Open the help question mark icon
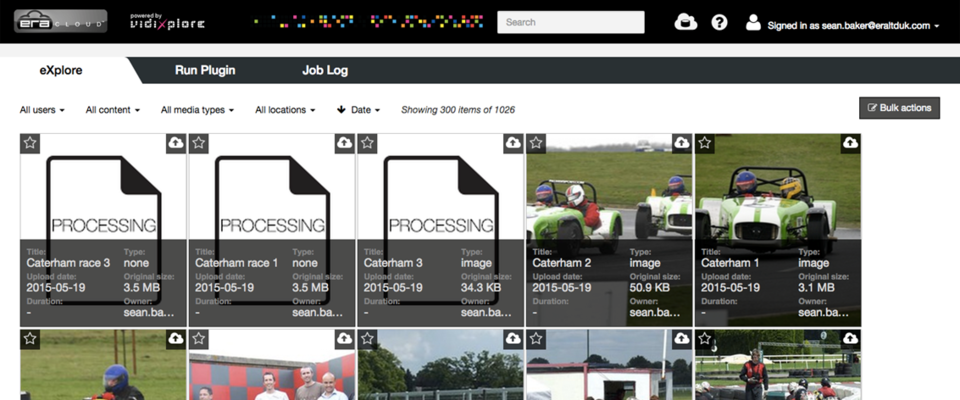The width and height of the screenshot is (960, 400). coord(719,22)
